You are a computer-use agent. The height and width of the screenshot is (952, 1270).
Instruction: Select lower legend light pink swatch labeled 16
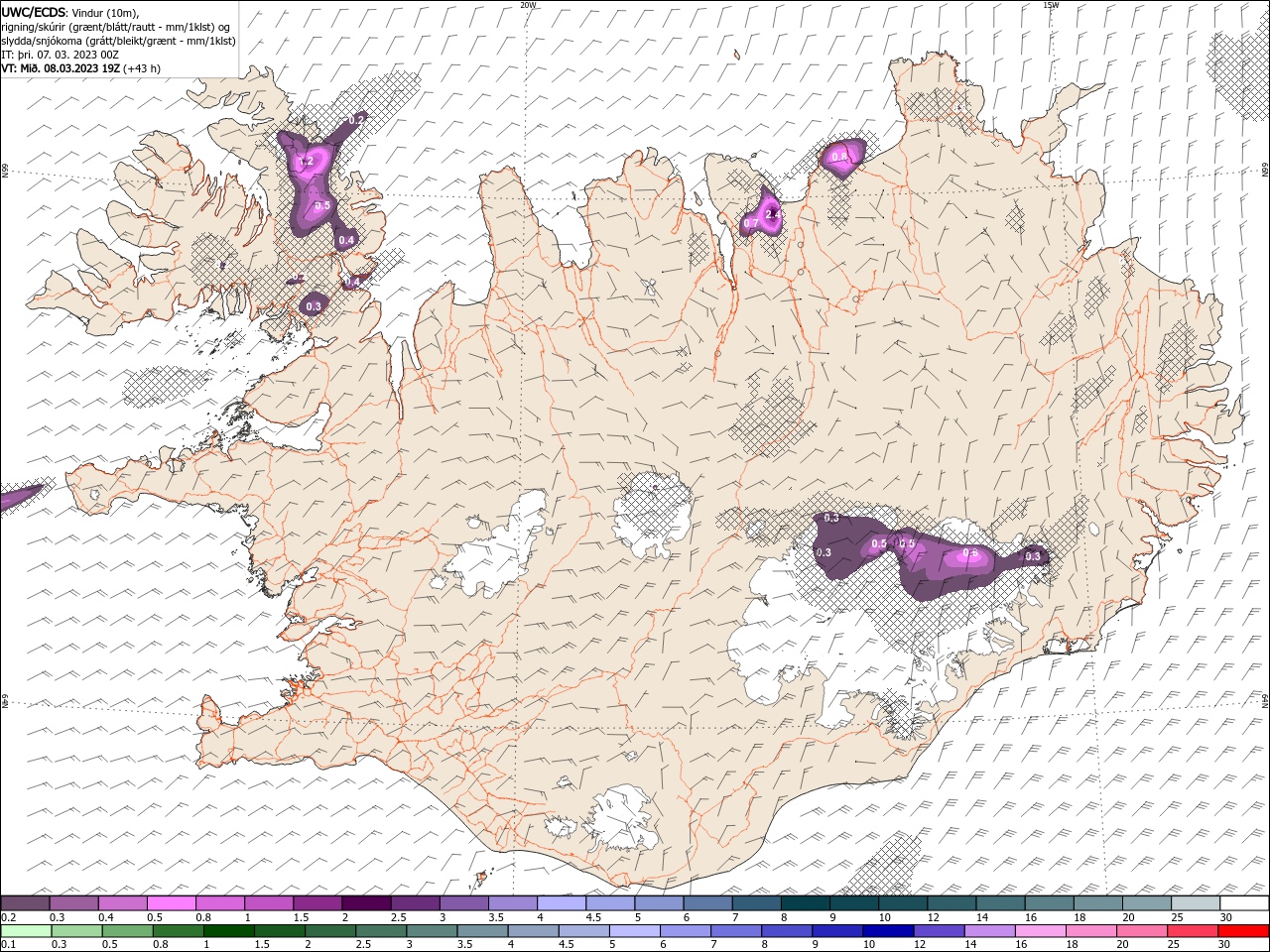coord(1041,931)
